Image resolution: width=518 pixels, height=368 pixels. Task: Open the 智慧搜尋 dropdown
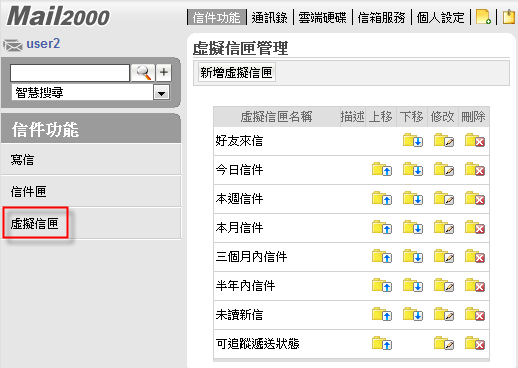click(x=161, y=93)
